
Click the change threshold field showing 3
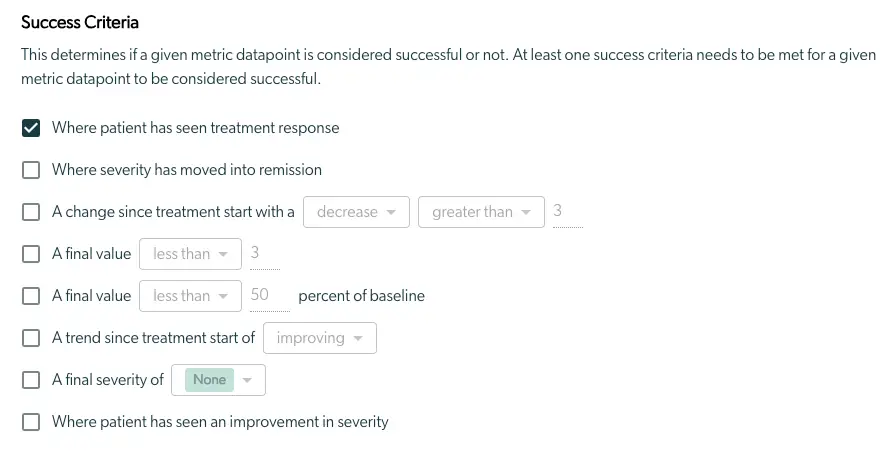coord(566,212)
